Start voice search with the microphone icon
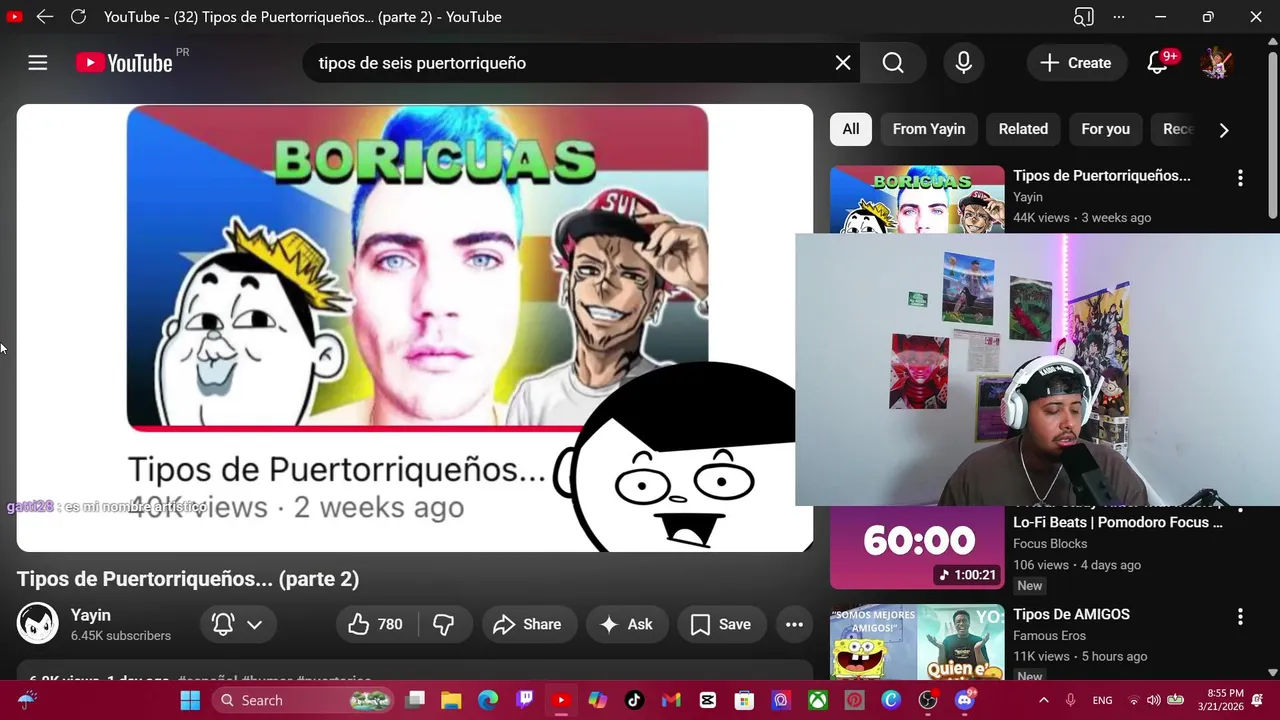This screenshot has width=1280, height=720. 963,63
